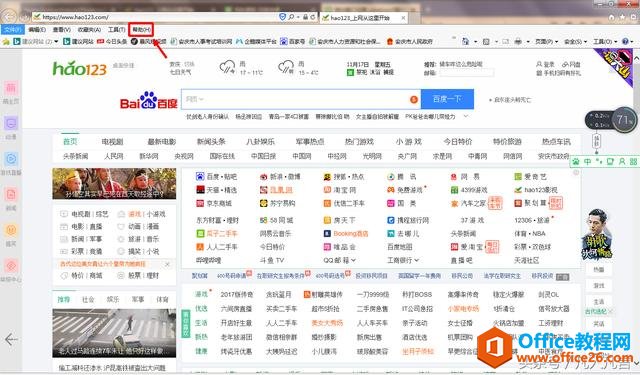Viewport: 640px width, 375px height.
Task: Open the 工具(T) Tools menu in menu bar
Action: 116,30
